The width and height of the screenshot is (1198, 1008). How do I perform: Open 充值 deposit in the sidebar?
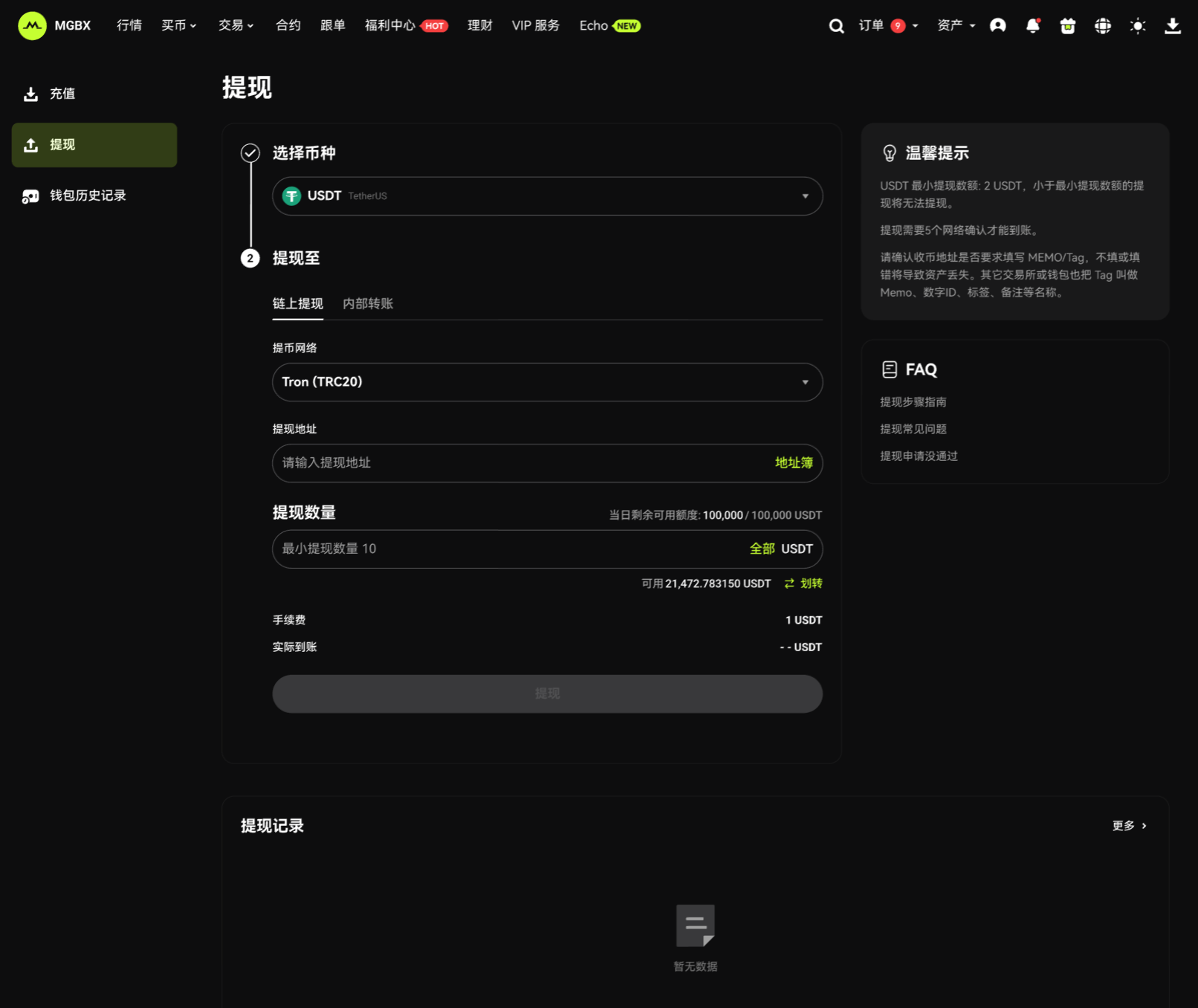click(x=62, y=94)
